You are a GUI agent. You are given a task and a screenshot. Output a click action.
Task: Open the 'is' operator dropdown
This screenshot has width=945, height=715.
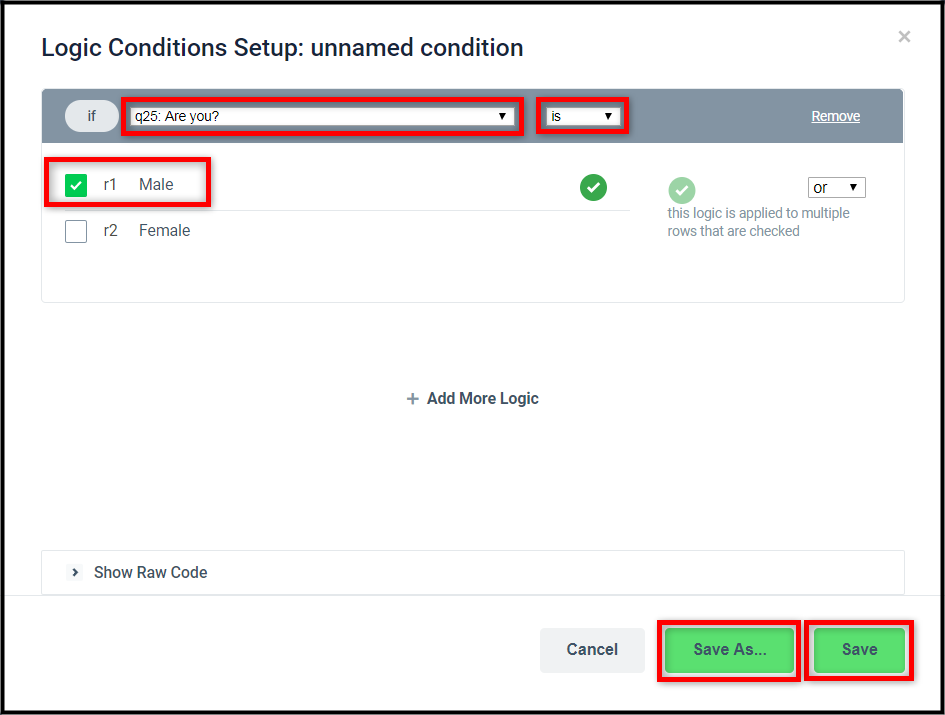583,116
